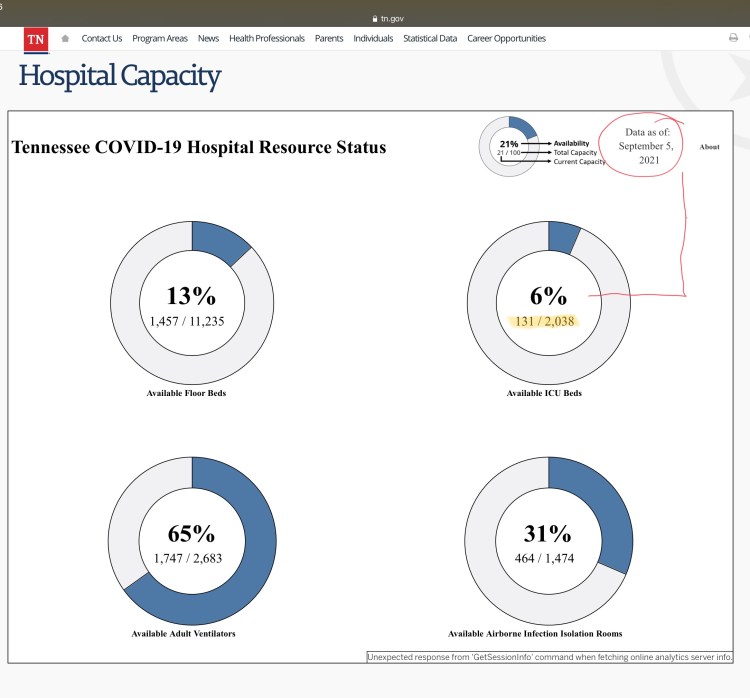Screen dimensions: 750x698
Task: Click the print page icon
Action: click(x=733, y=39)
